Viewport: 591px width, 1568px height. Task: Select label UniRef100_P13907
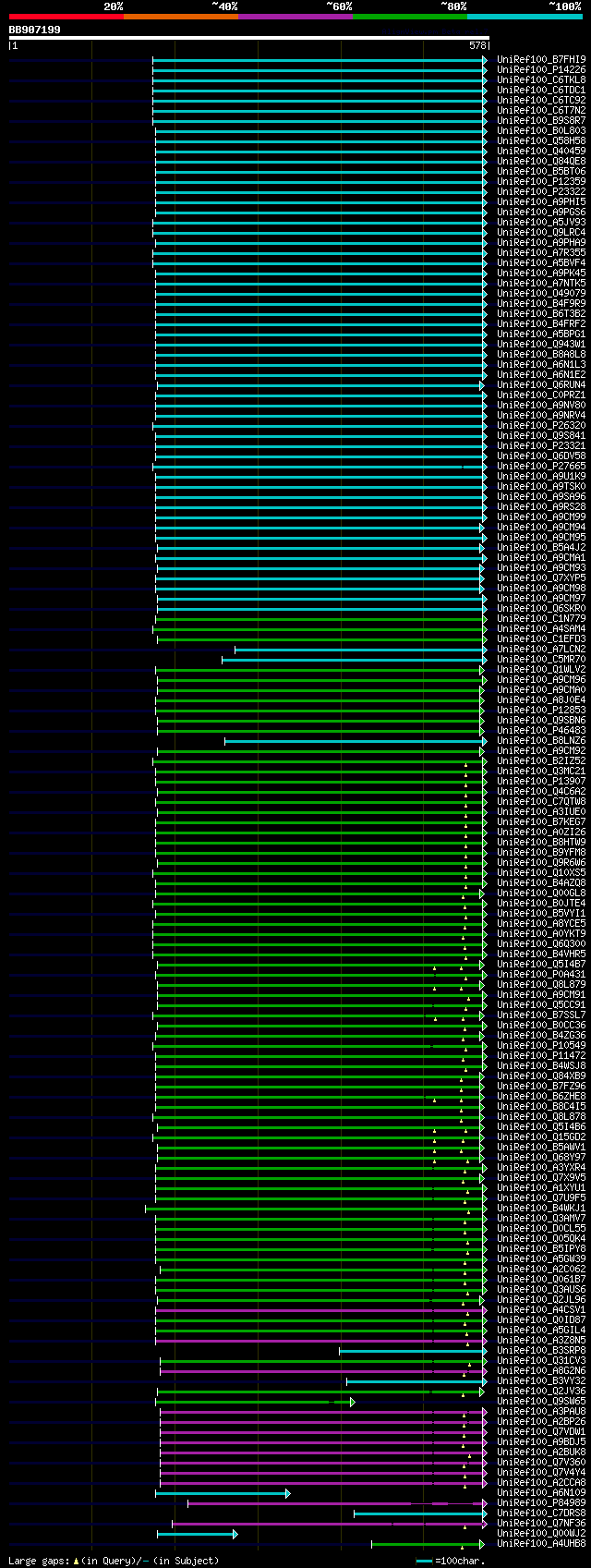[541, 781]
